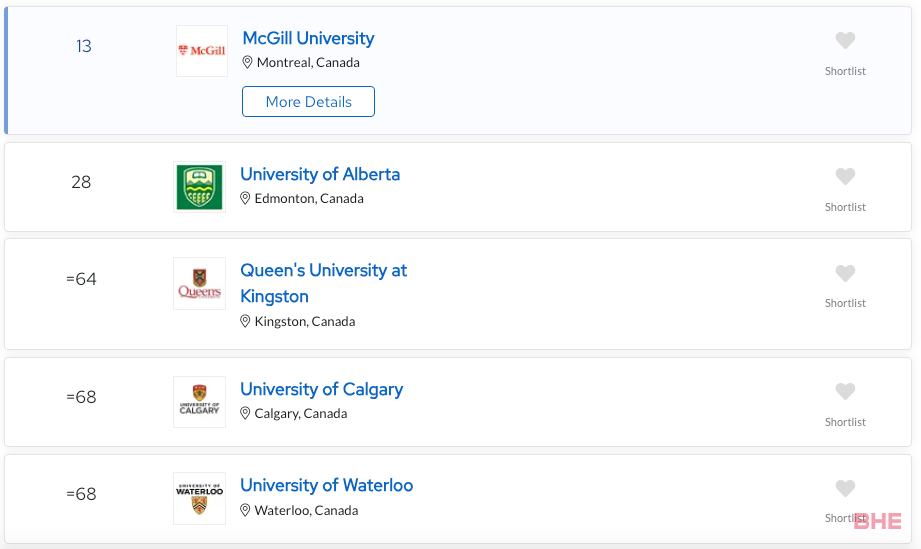
Task: Click location pin beside Edmonton, Canada
Action: [x=245, y=198]
